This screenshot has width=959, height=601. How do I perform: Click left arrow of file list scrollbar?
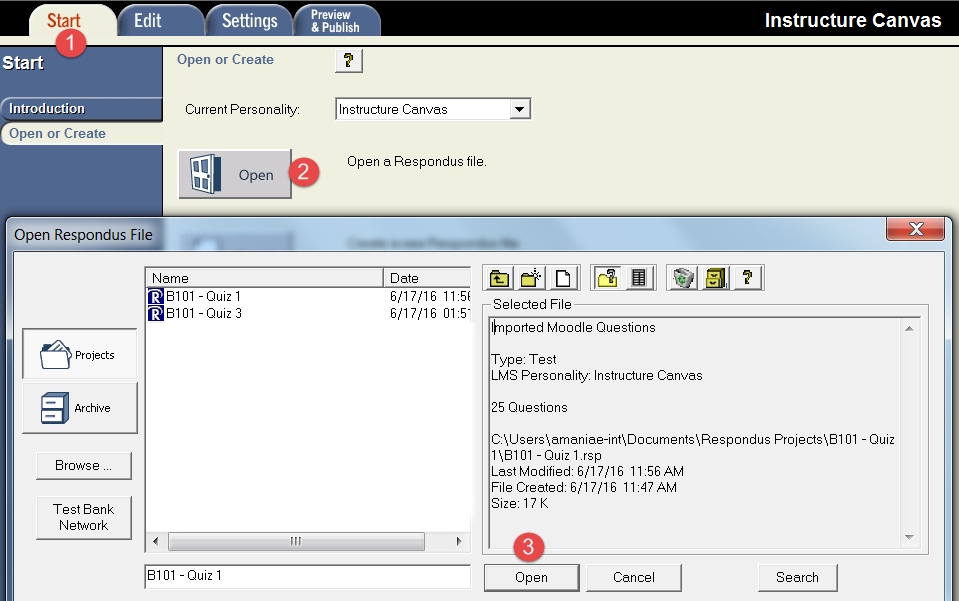(155, 541)
